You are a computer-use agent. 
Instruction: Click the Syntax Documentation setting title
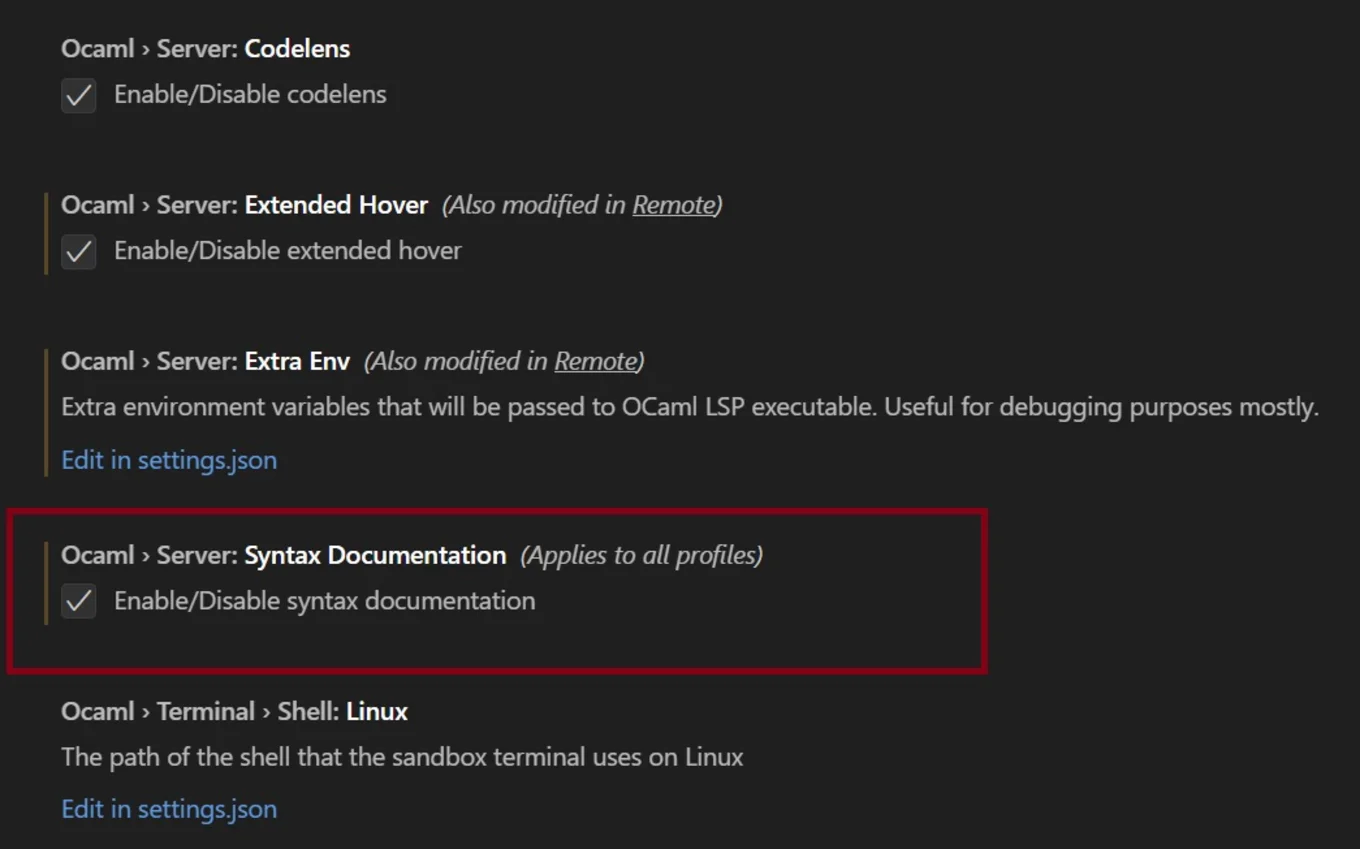pyautogui.click(x=283, y=555)
